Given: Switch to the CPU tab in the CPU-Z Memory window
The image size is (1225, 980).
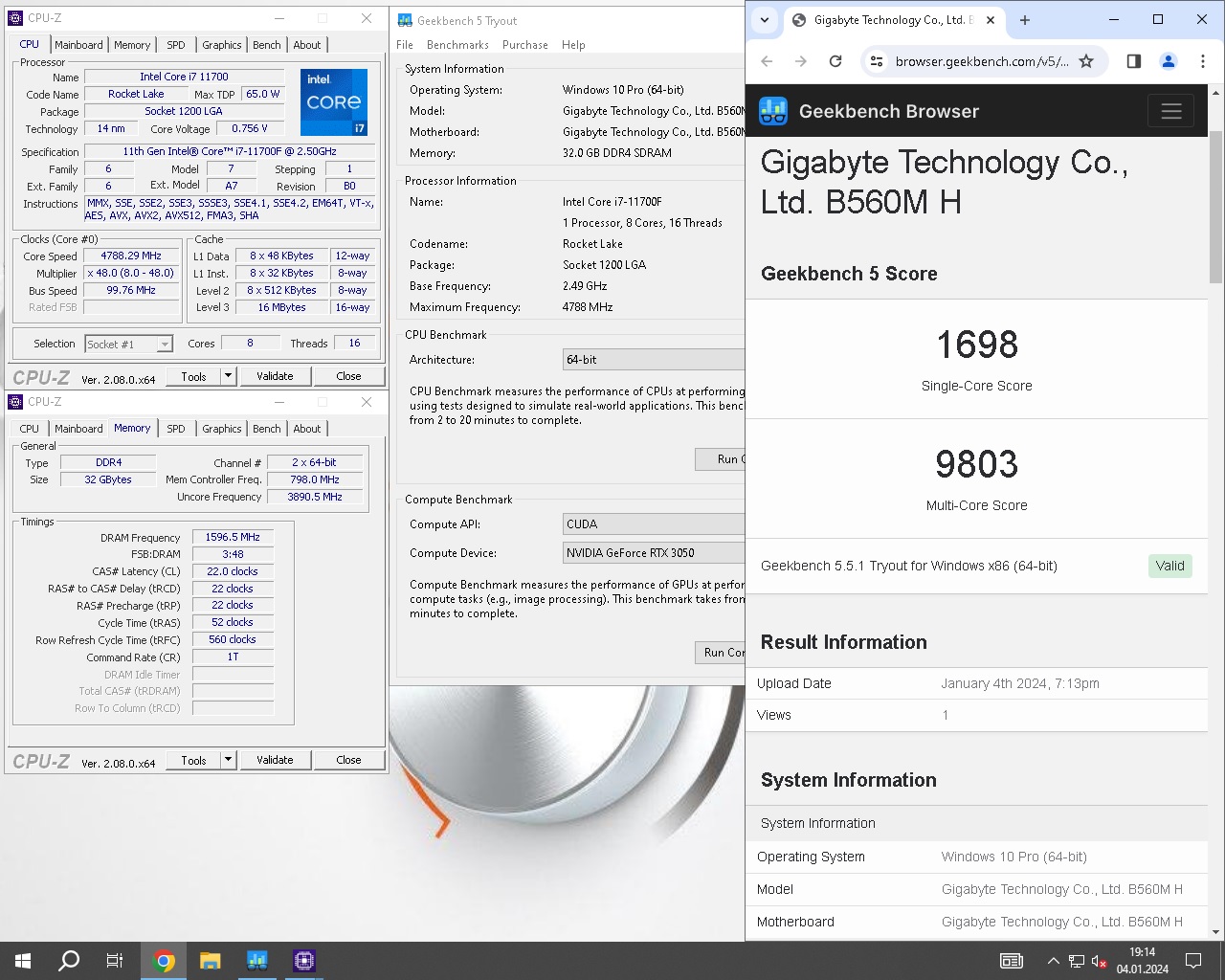Looking at the screenshot, I should click(30, 429).
